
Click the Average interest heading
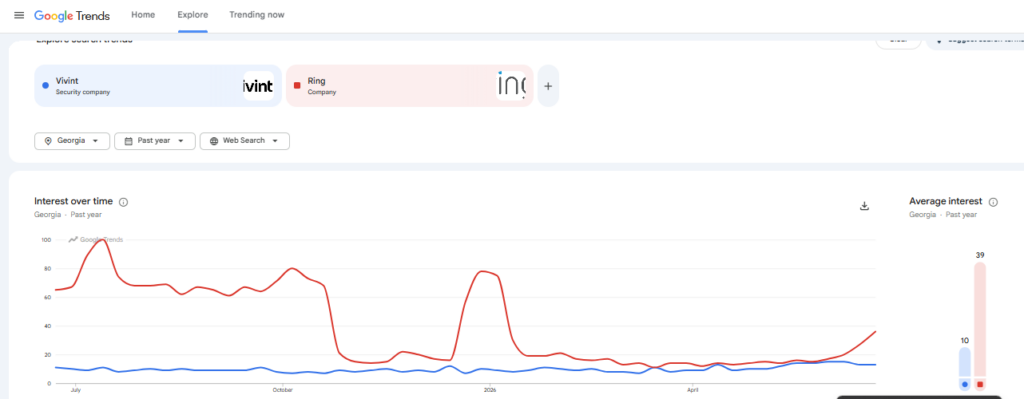pos(946,201)
